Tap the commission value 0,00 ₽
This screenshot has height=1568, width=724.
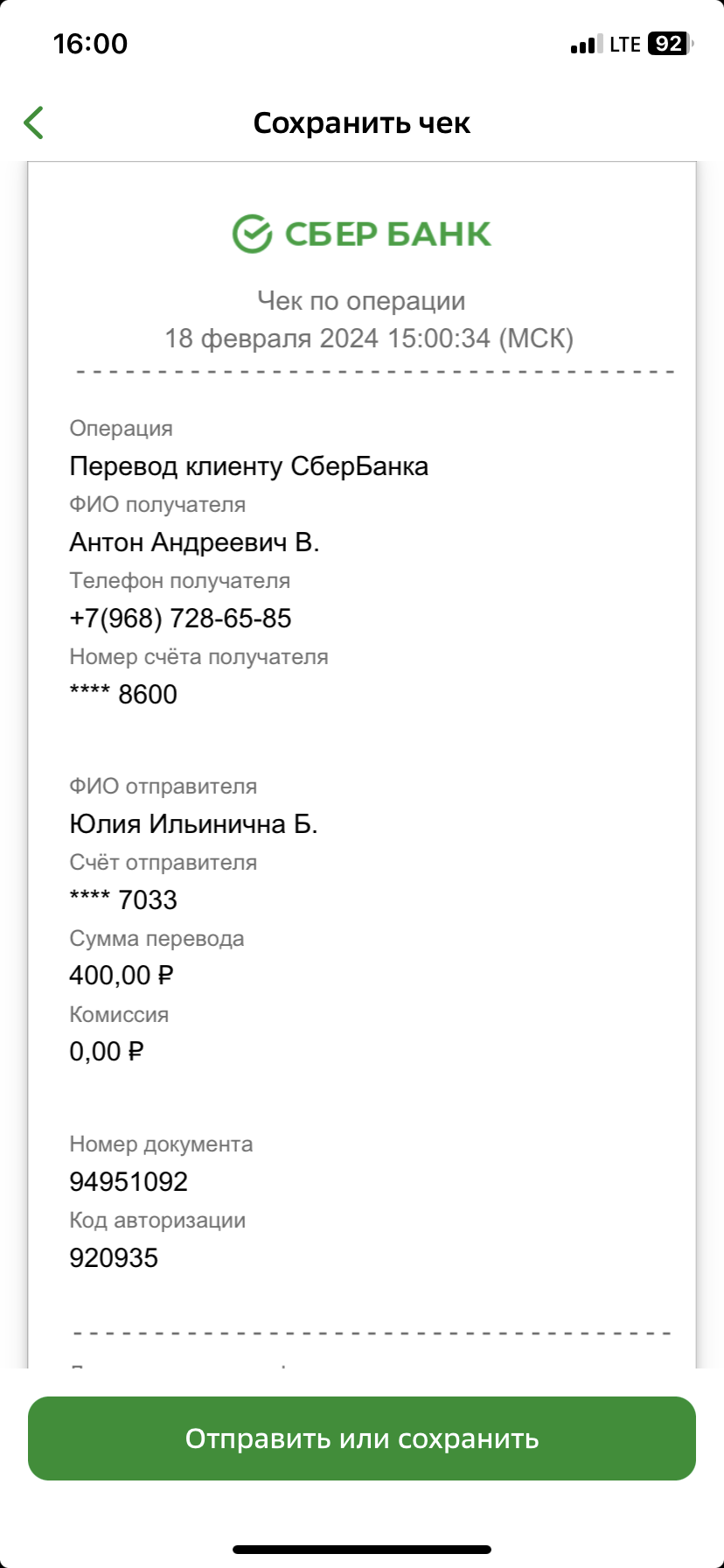coord(107,1051)
